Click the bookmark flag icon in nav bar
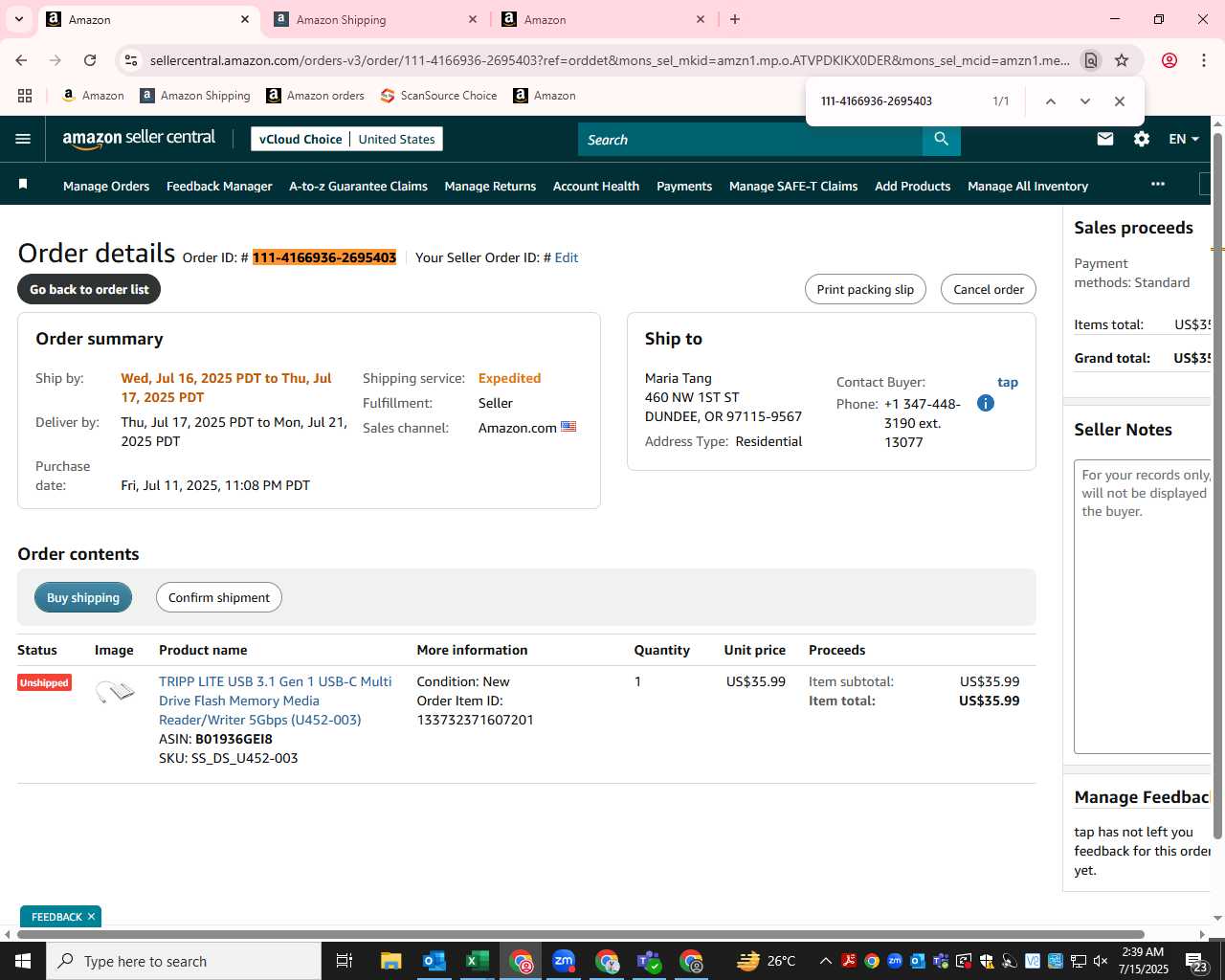Image resolution: width=1225 pixels, height=980 pixels. click(x=23, y=184)
